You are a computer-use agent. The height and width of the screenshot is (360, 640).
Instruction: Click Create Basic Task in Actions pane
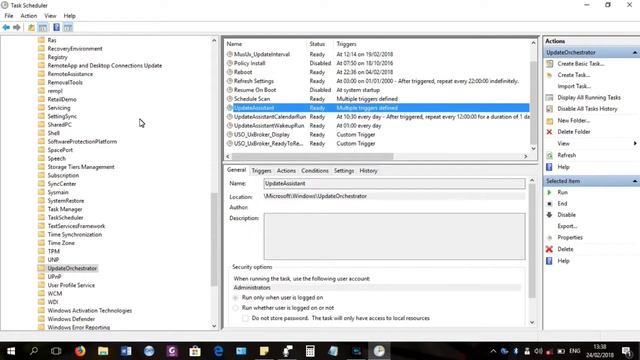click(x=580, y=64)
